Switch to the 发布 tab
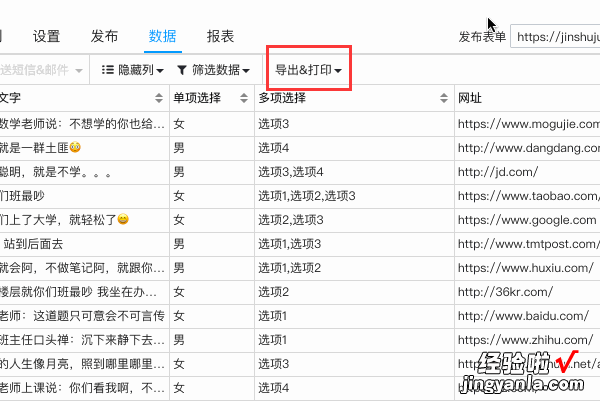The width and height of the screenshot is (600, 401). [104, 36]
